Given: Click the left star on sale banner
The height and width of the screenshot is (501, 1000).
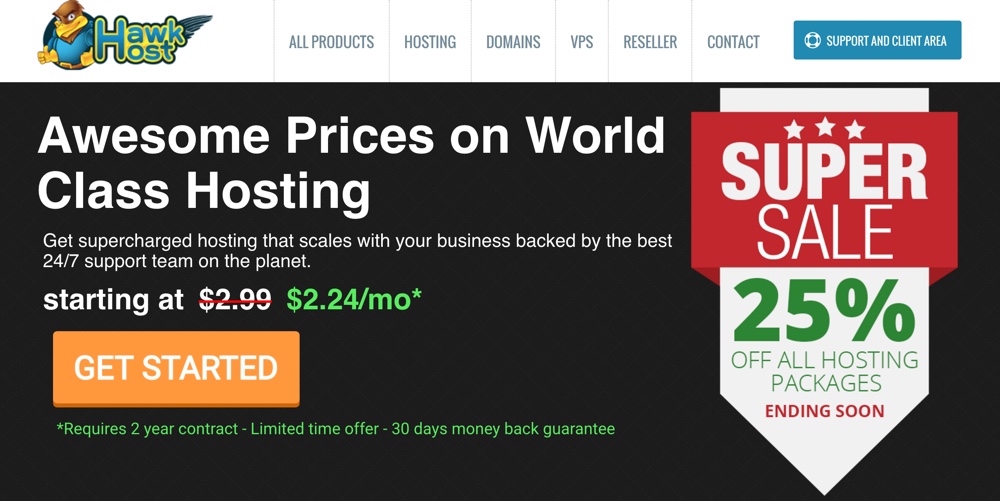Looking at the screenshot, I should click(794, 131).
